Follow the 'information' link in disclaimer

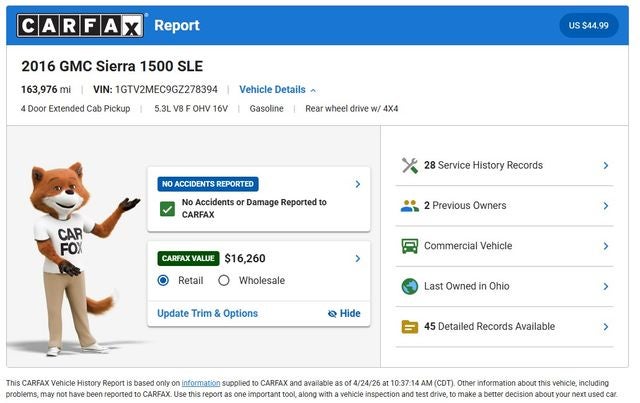coord(201,382)
